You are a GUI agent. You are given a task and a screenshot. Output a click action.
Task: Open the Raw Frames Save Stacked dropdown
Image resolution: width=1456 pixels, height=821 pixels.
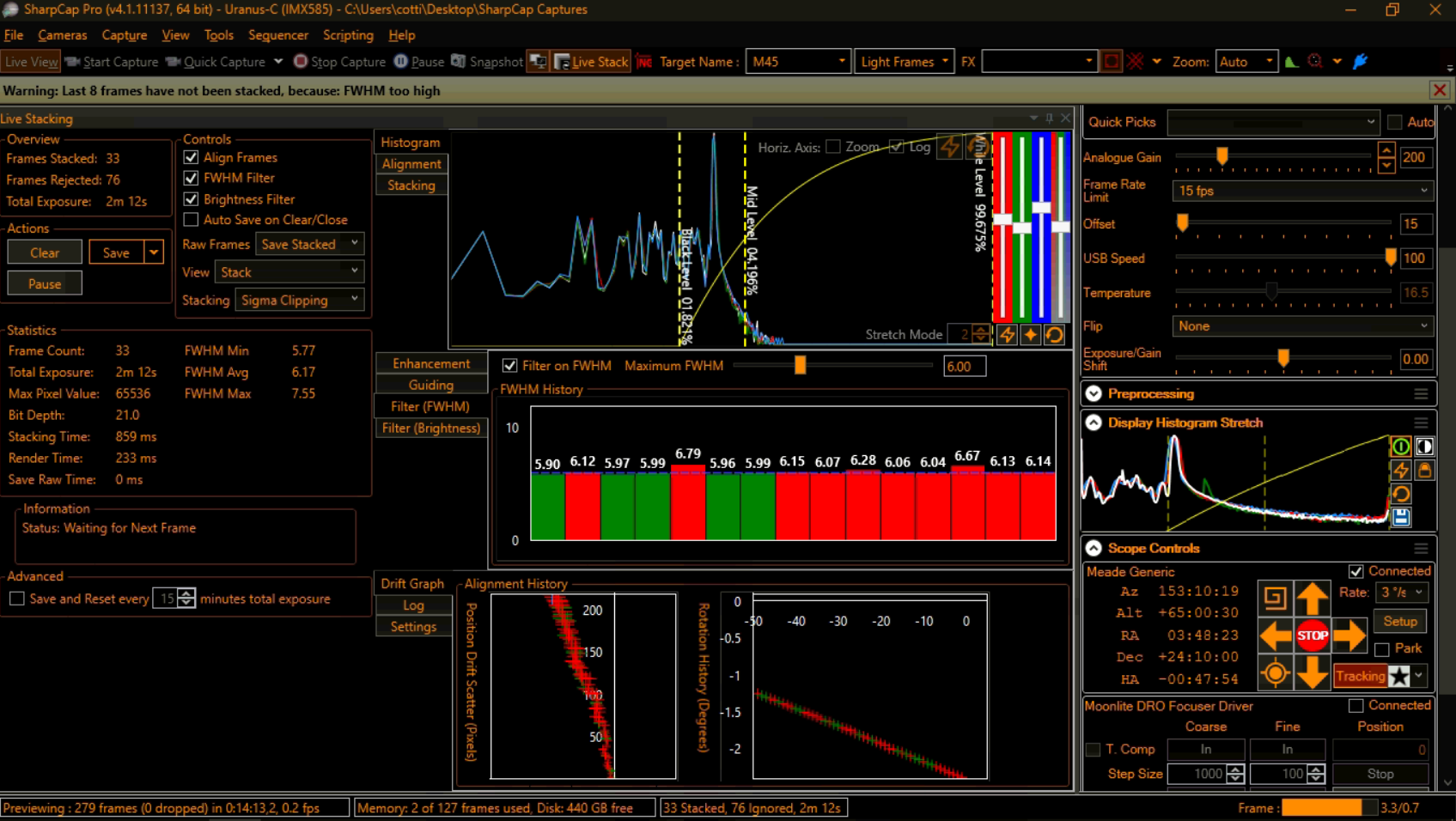[309, 244]
